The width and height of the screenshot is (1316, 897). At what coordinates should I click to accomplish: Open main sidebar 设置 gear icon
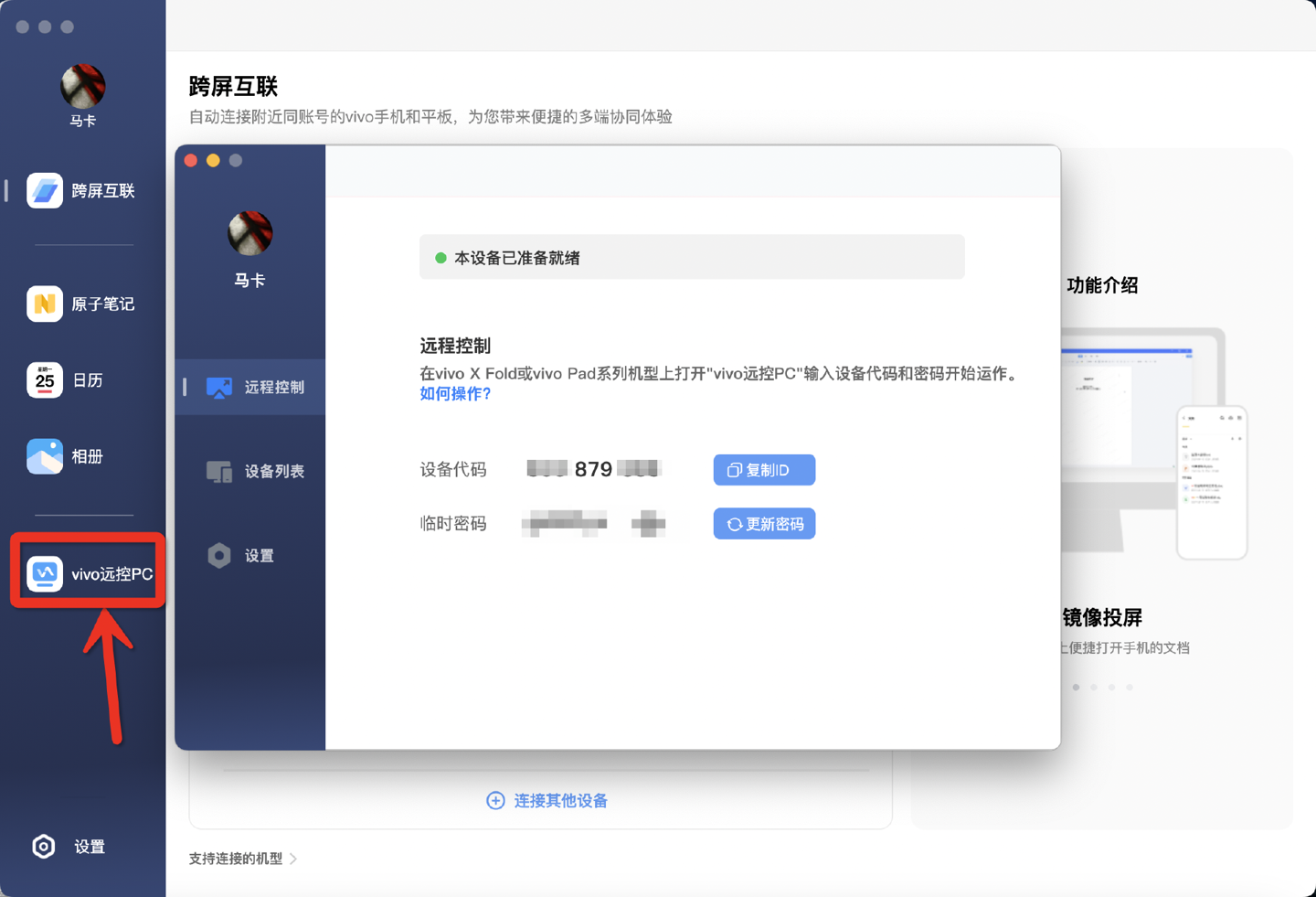[43, 847]
